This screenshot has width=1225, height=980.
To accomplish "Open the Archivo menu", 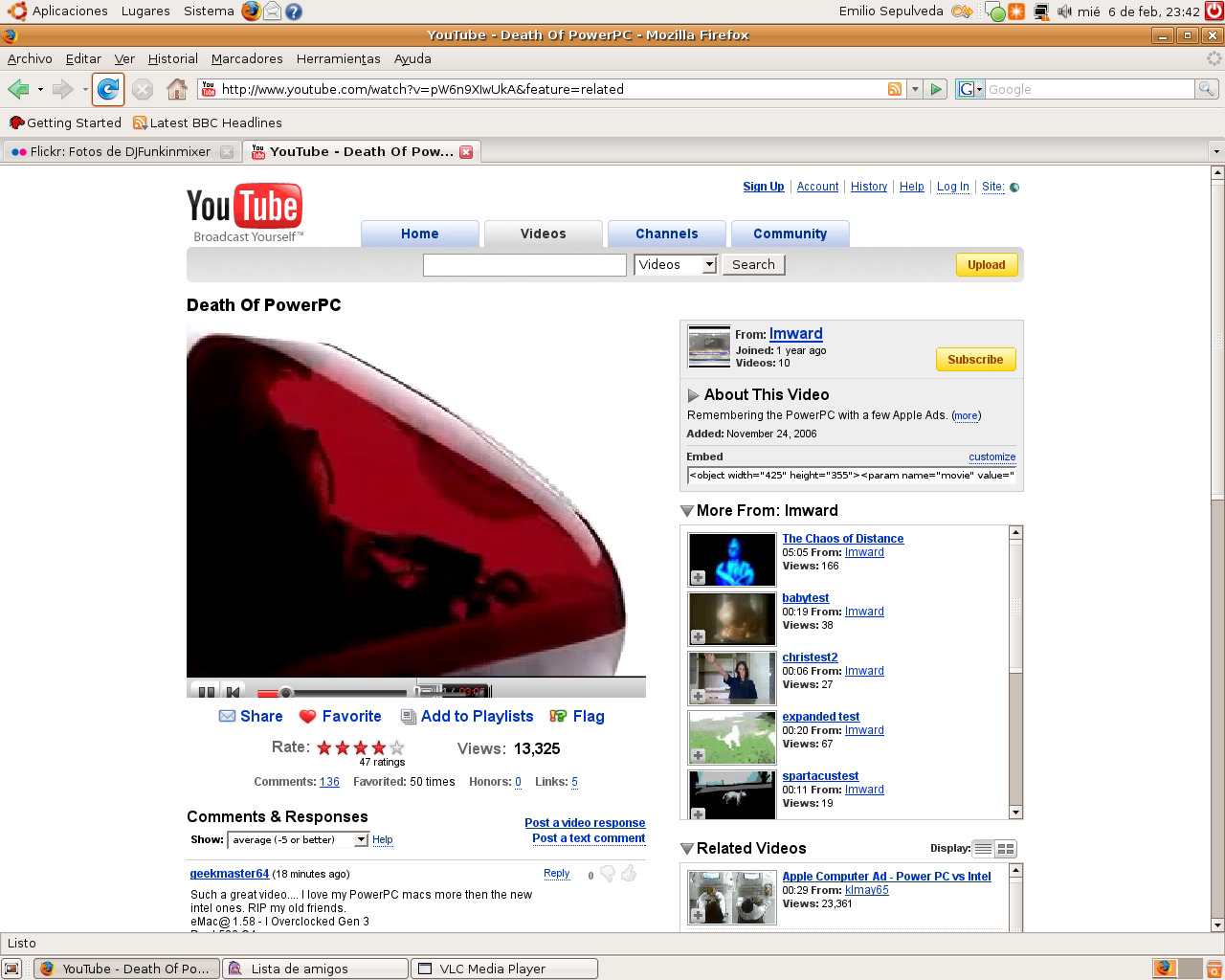I will click(x=30, y=58).
